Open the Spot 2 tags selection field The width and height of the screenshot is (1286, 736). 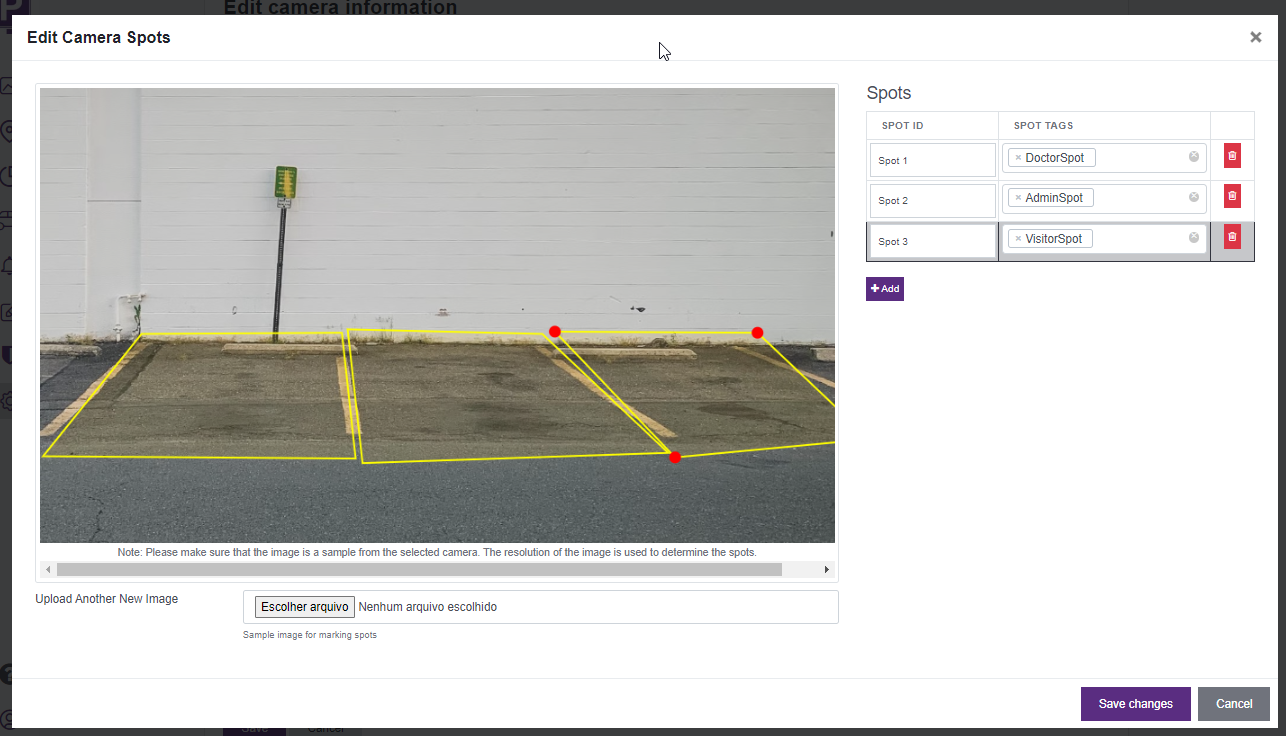[x=1140, y=198]
